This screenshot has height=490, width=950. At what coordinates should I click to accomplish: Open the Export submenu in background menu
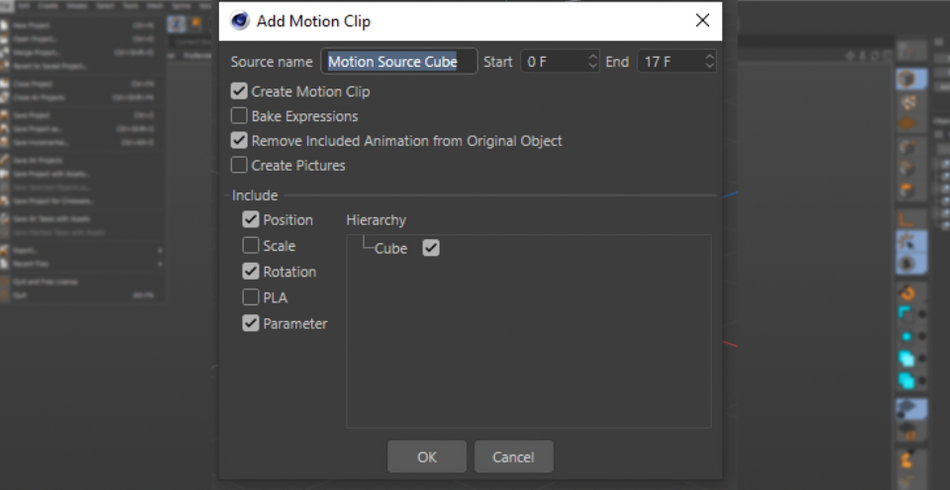click(x=82, y=250)
